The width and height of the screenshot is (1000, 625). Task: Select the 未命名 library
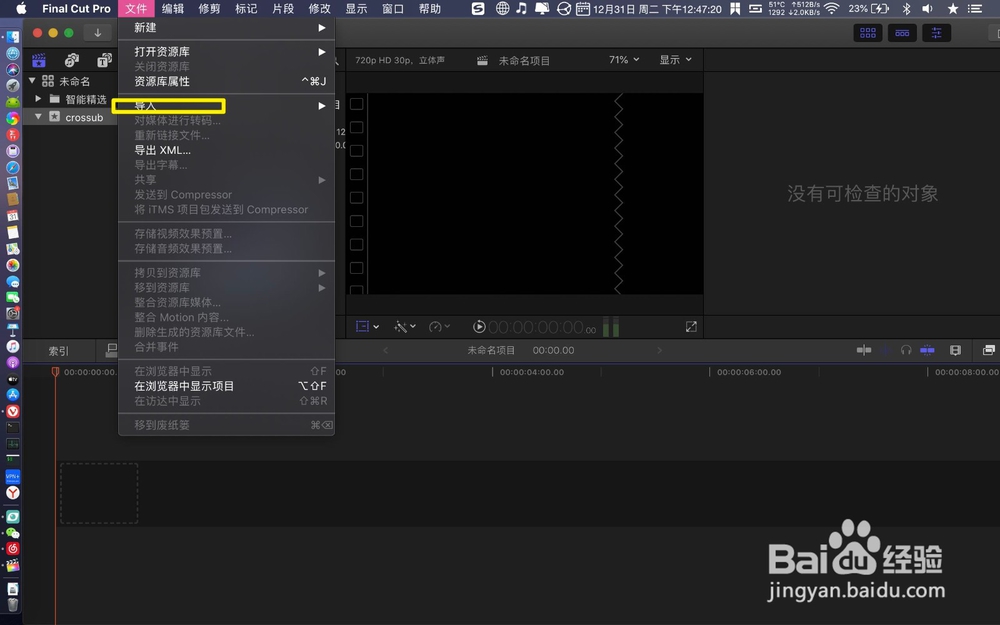tap(75, 82)
